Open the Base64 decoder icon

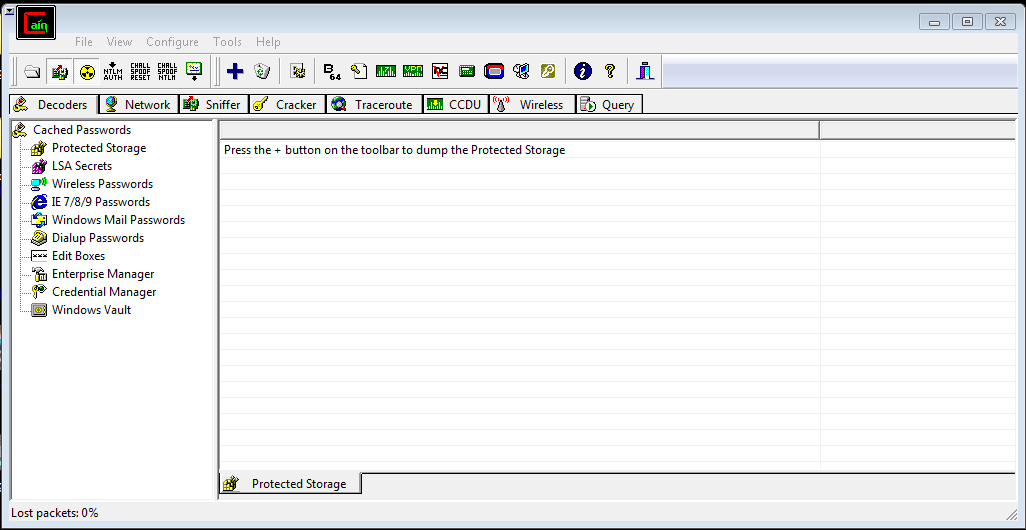click(332, 71)
